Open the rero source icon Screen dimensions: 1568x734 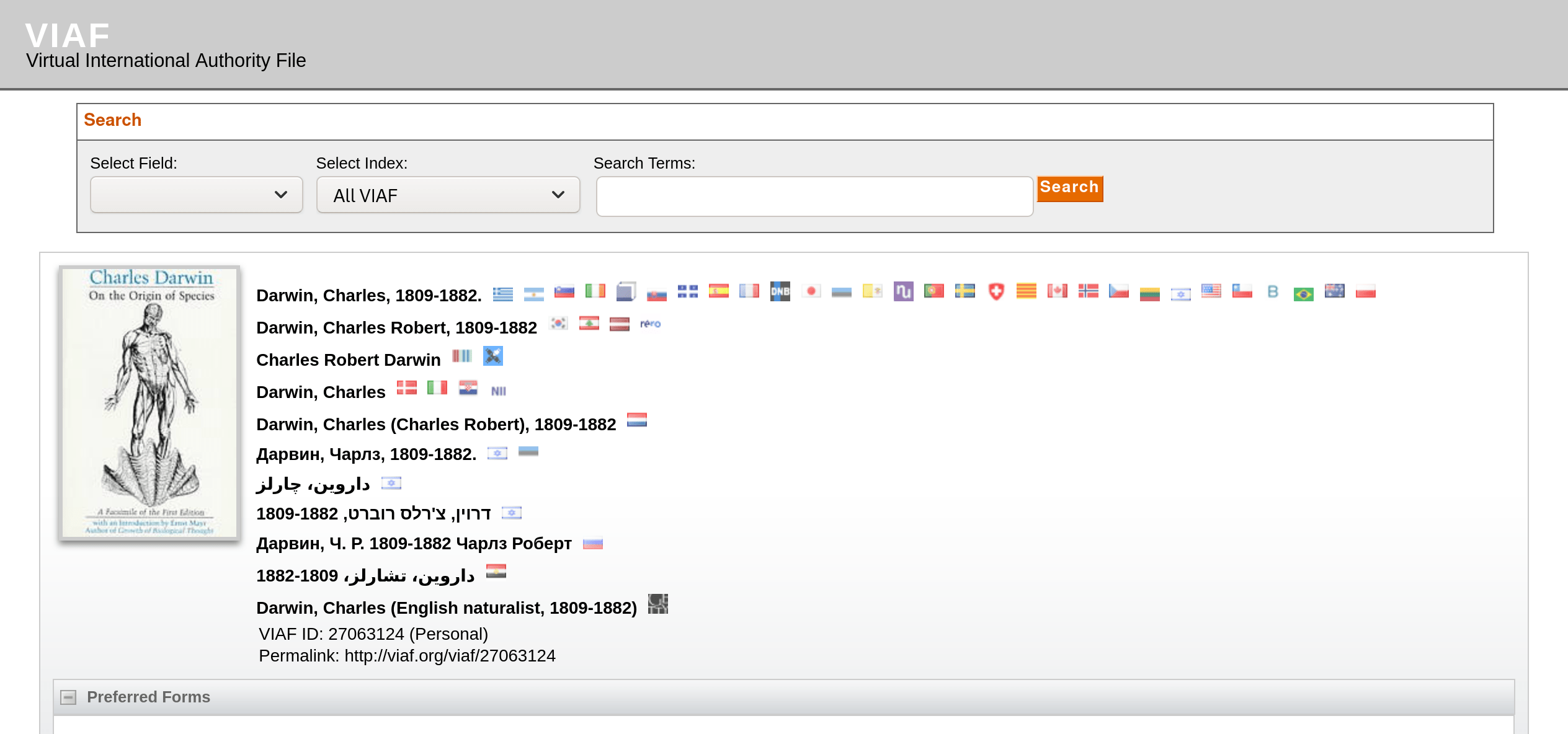click(x=650, y=324)
